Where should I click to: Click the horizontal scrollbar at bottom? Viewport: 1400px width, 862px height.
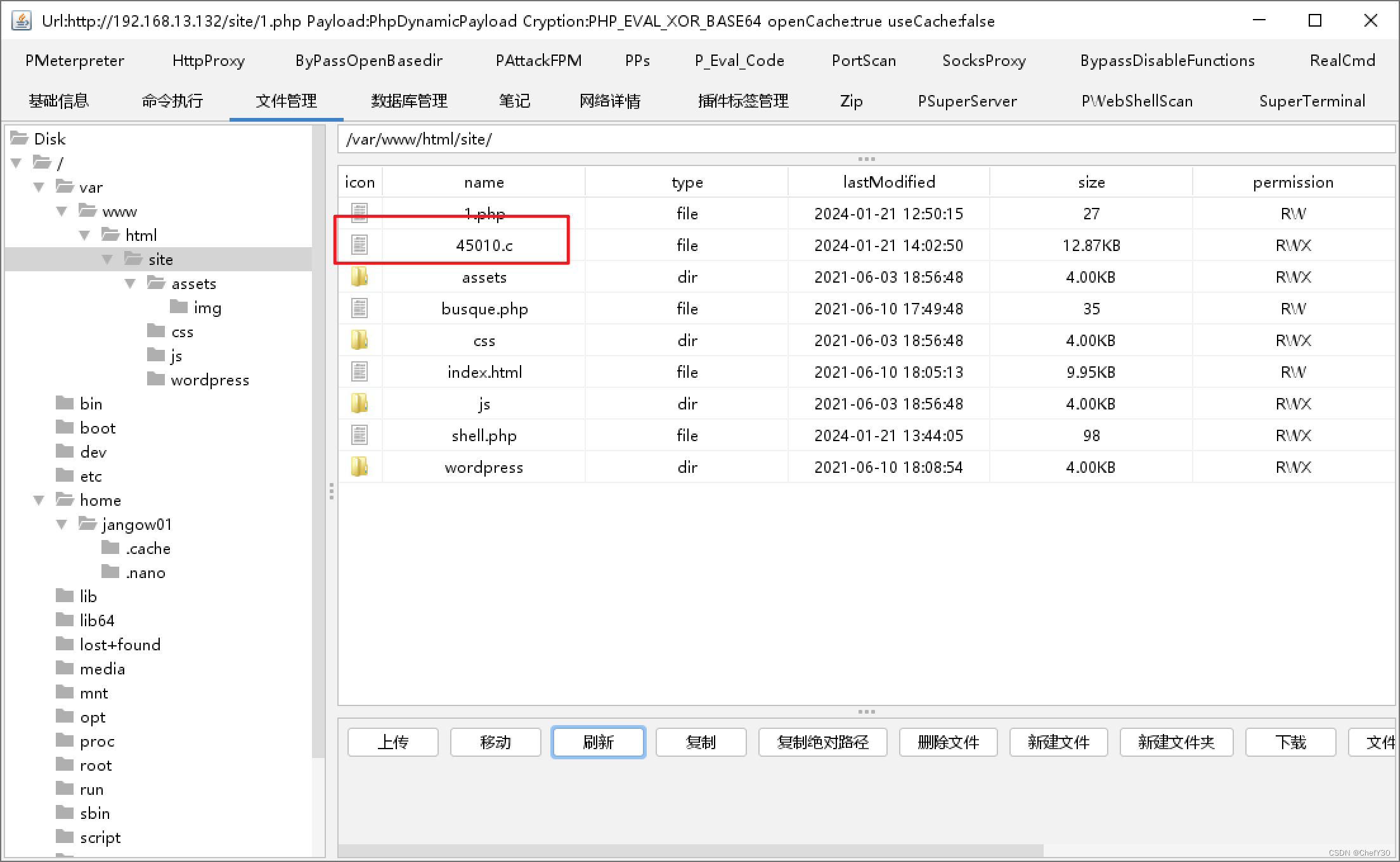point(690,849)
